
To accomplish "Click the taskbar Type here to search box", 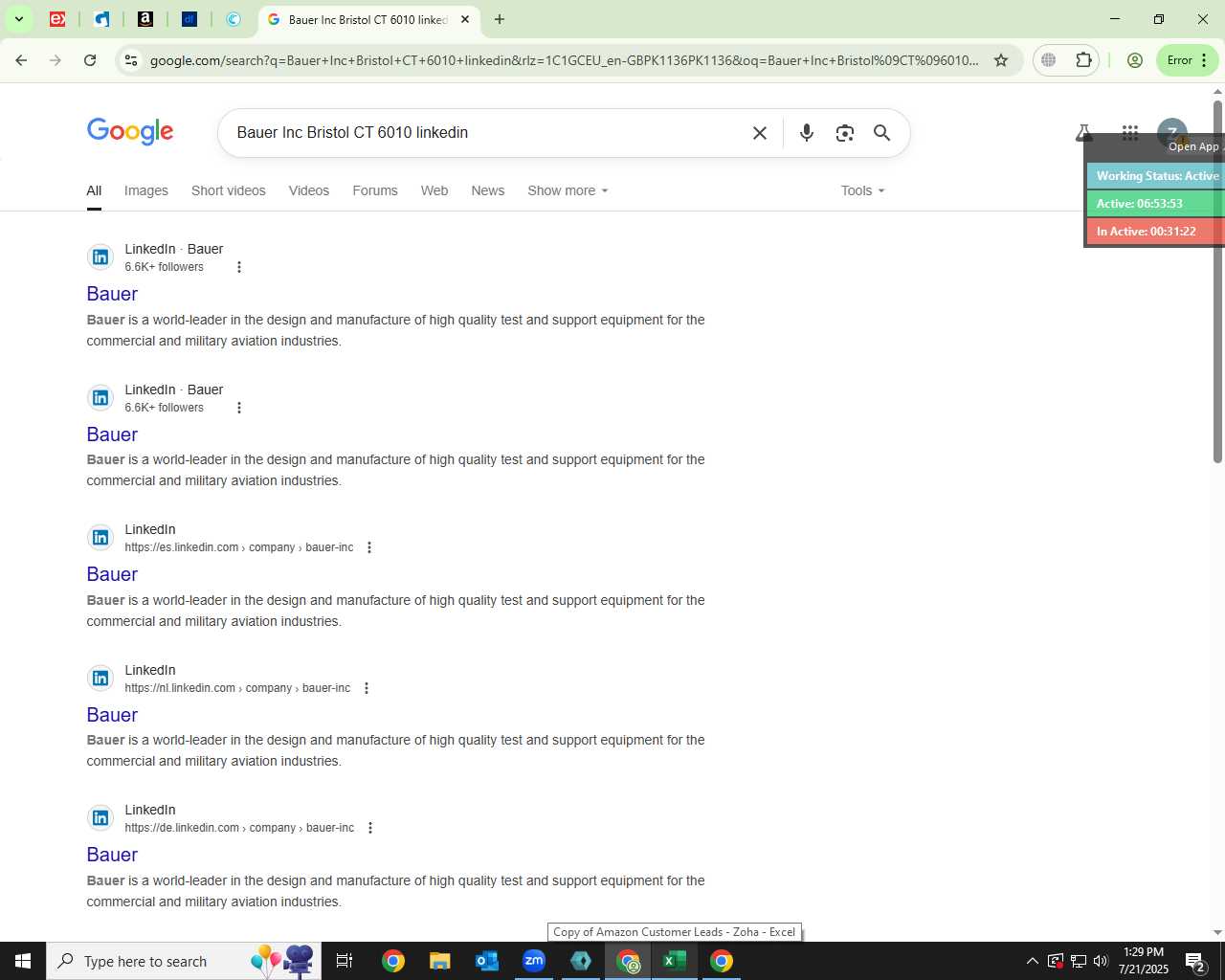I will click(182, 961).
